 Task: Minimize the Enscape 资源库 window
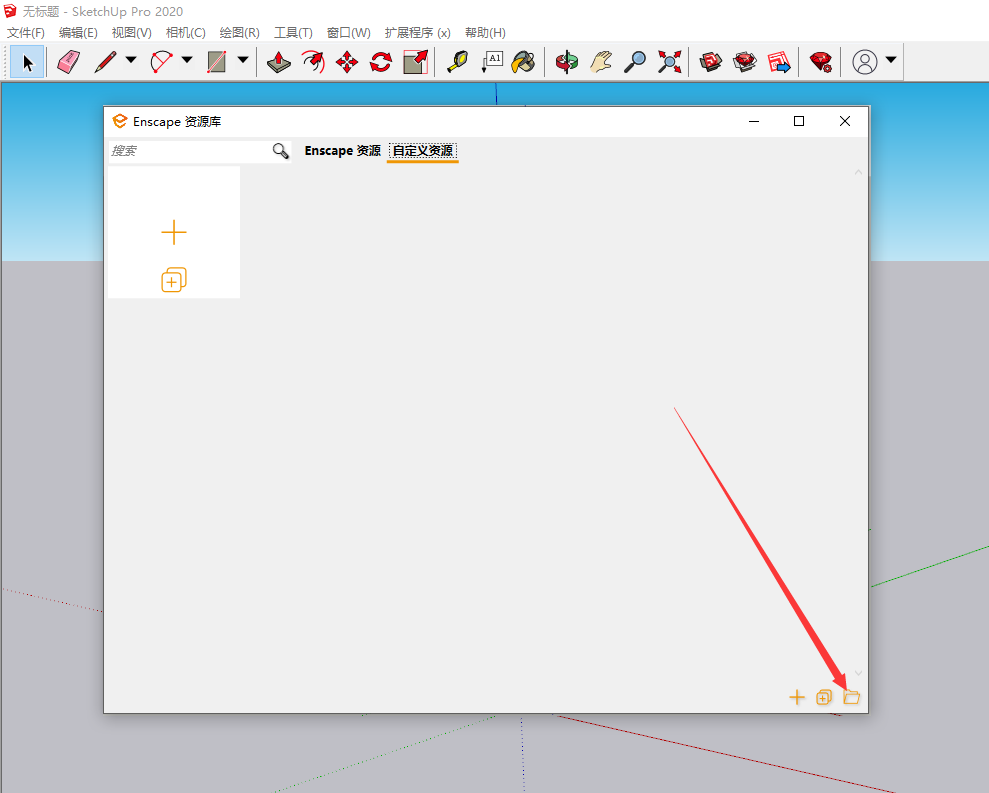(x=754, y=121)
